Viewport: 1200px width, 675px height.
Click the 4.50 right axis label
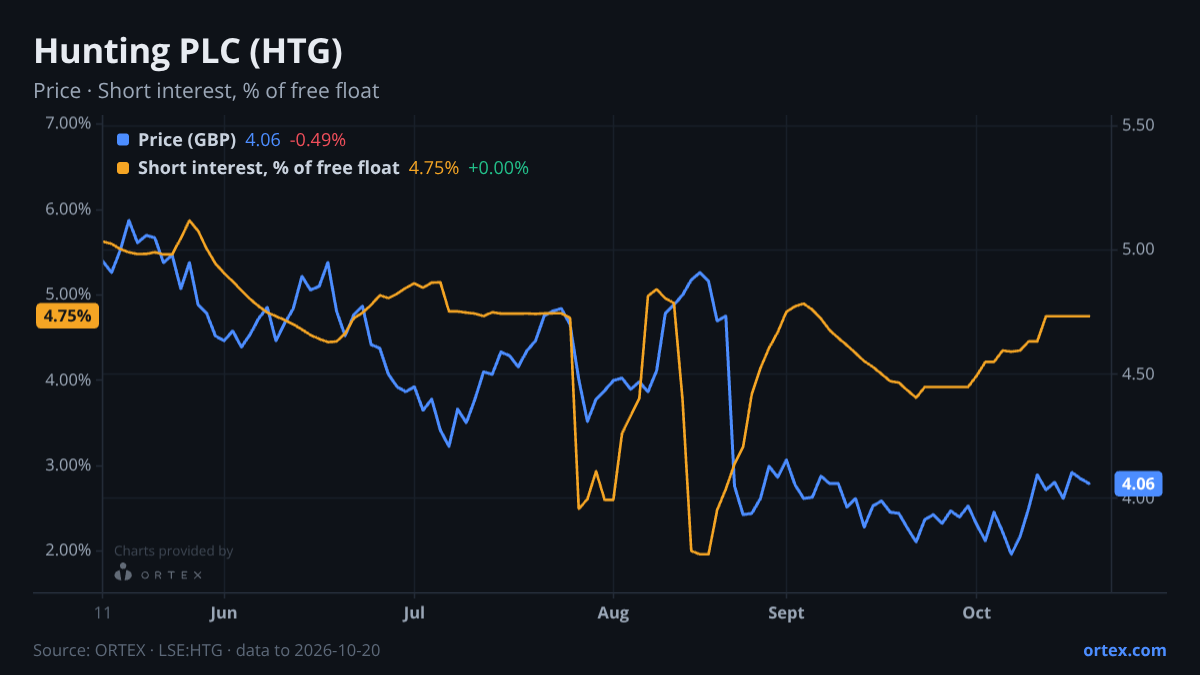click(x=1139, y=374)
